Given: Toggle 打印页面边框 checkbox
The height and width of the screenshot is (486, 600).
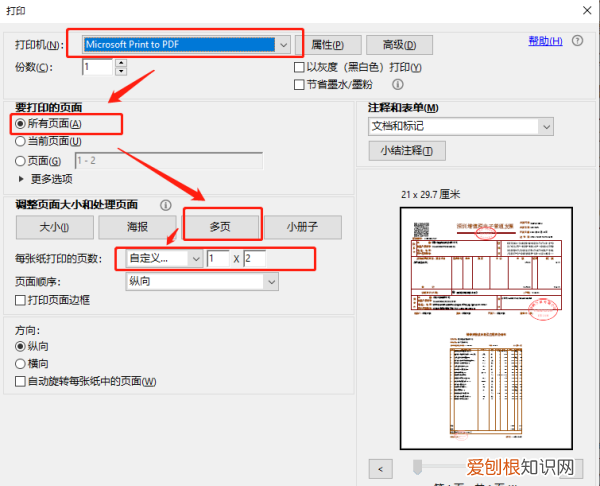Looking at the screenshot, I should (20, 300).
